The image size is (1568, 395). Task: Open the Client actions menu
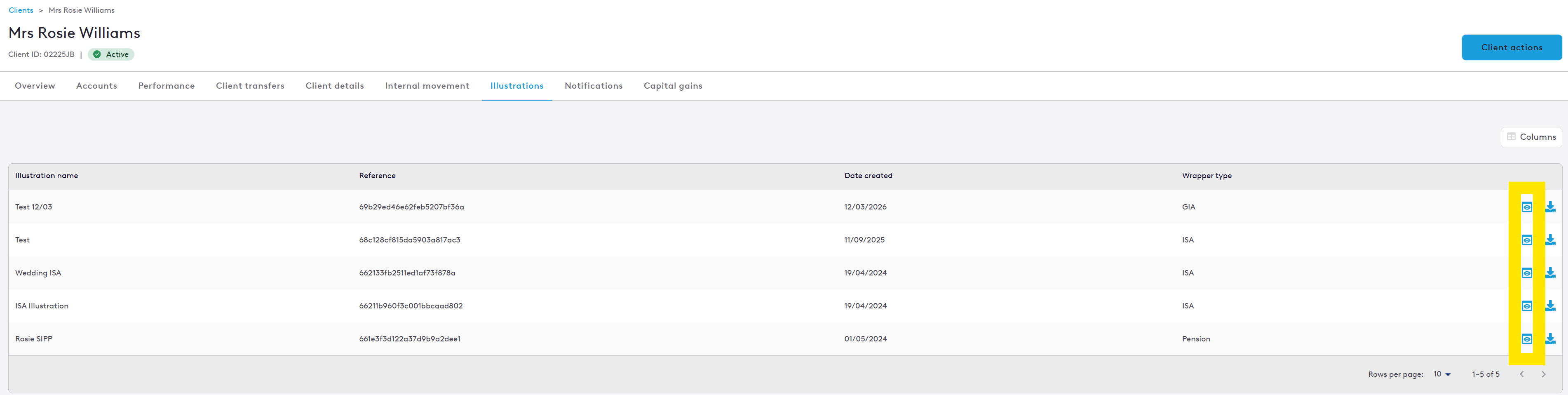pyautogui.click(x=1512, y=47)
